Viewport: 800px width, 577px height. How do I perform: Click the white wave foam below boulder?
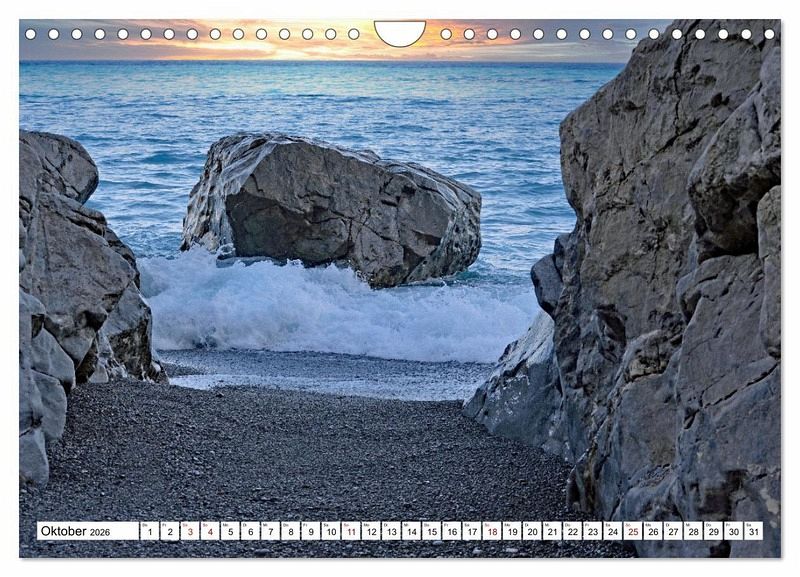(x=330, y=310)
